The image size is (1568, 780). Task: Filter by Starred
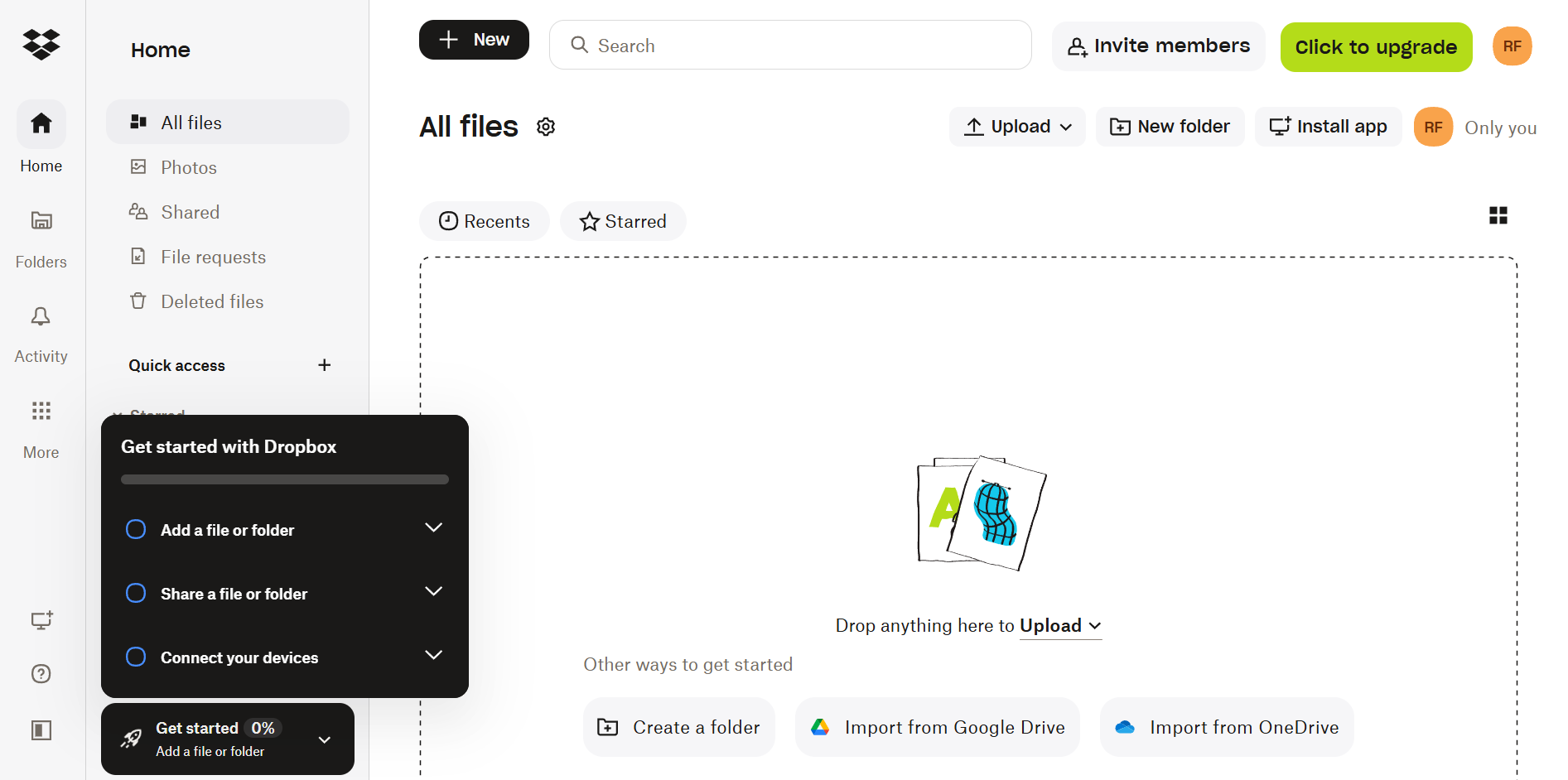(623, 221)
